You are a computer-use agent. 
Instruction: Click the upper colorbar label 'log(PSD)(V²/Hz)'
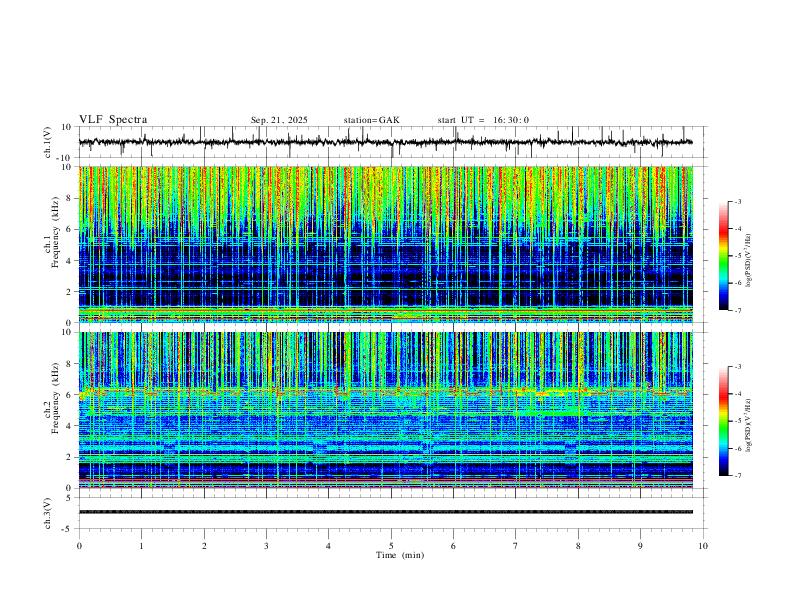point(749,260)
